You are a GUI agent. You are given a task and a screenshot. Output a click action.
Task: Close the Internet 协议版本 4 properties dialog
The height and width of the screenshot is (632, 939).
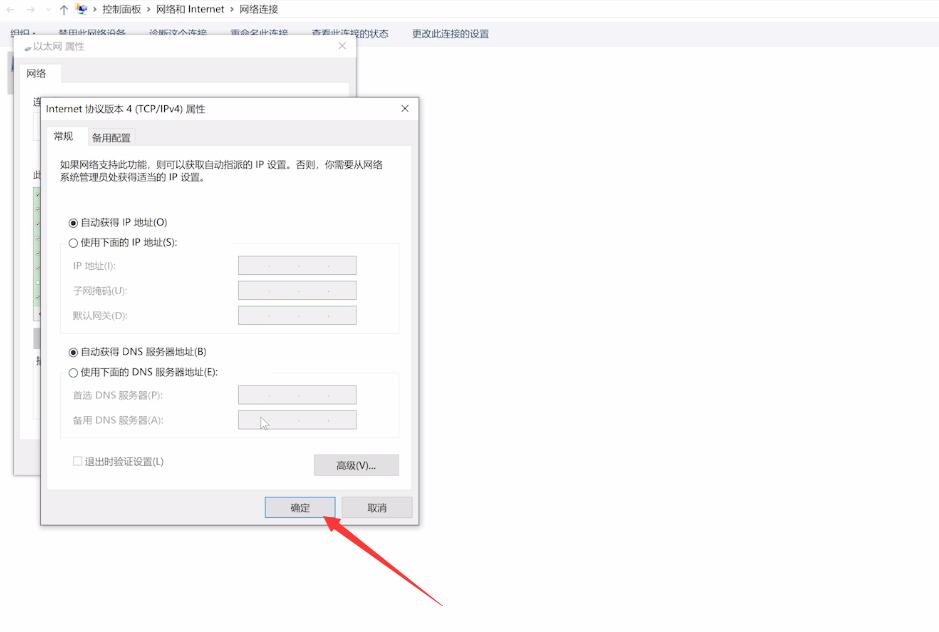405,108
